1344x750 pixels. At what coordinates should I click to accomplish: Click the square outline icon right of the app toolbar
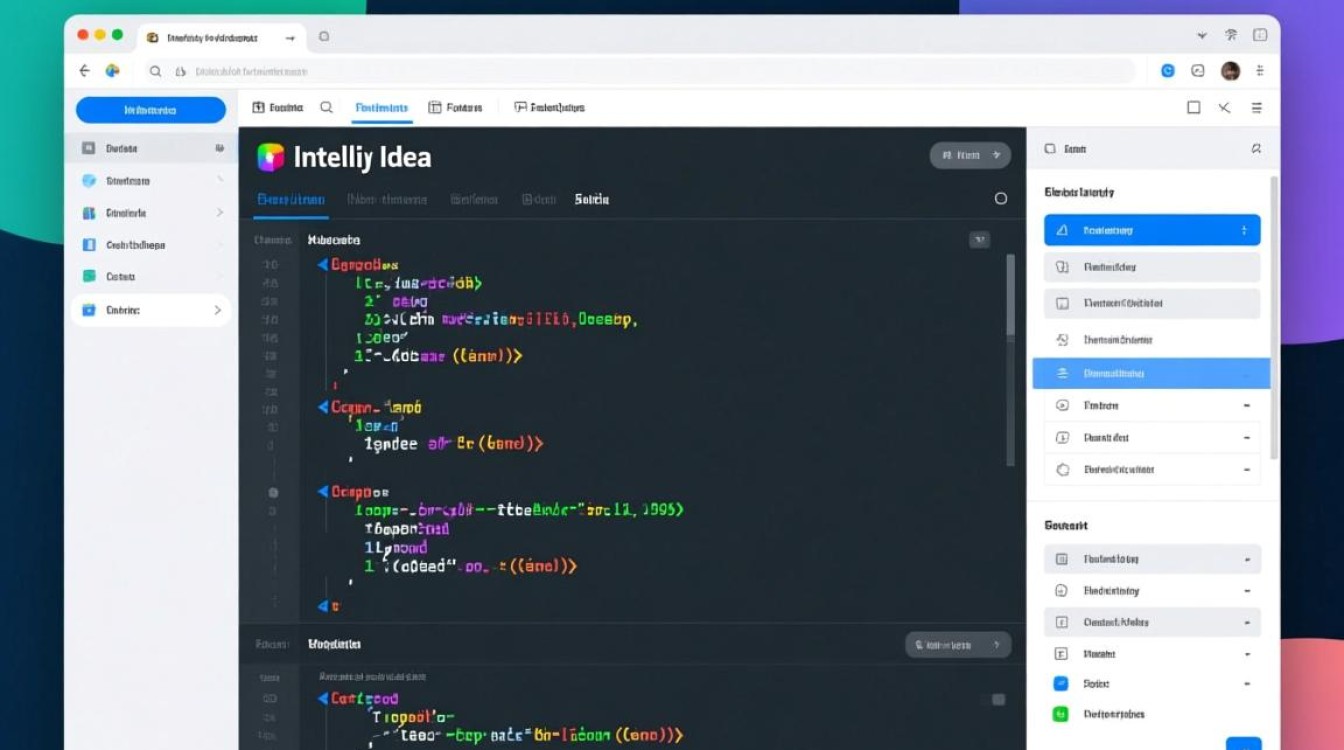point(1193,107)
